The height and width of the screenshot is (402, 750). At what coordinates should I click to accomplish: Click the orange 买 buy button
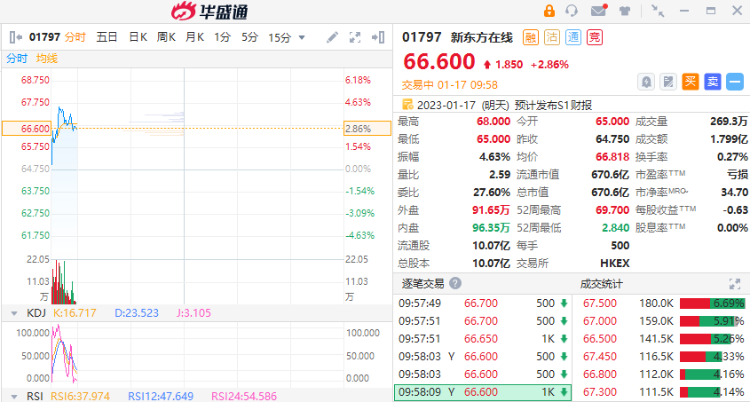(690, 82)
